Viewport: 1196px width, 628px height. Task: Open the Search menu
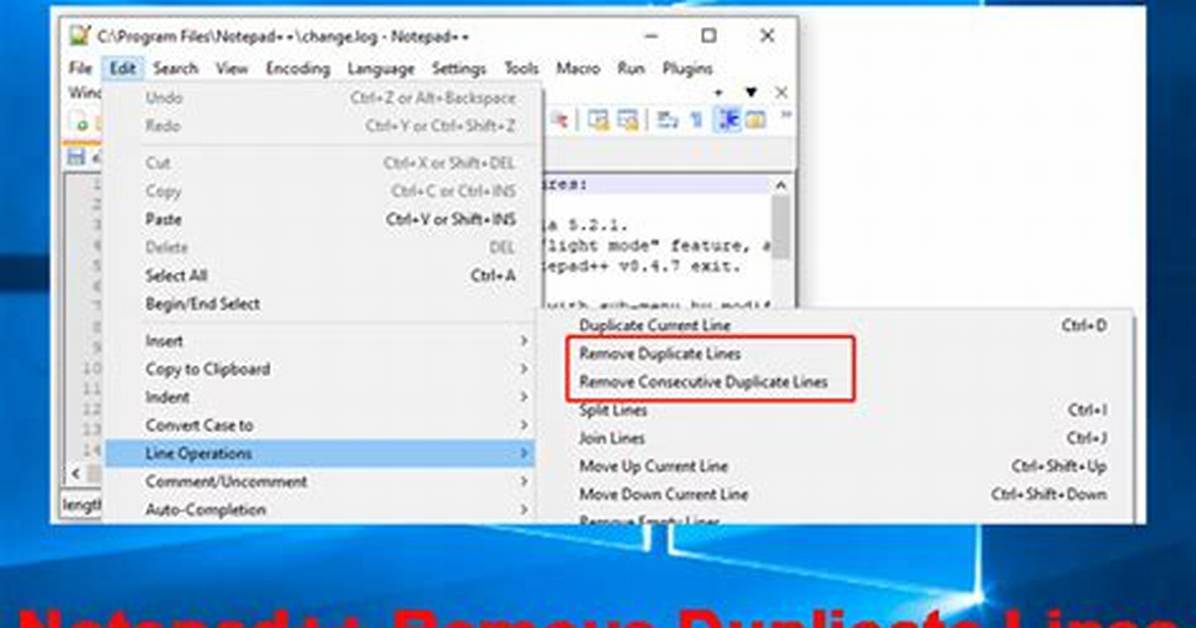click(175, 69)
